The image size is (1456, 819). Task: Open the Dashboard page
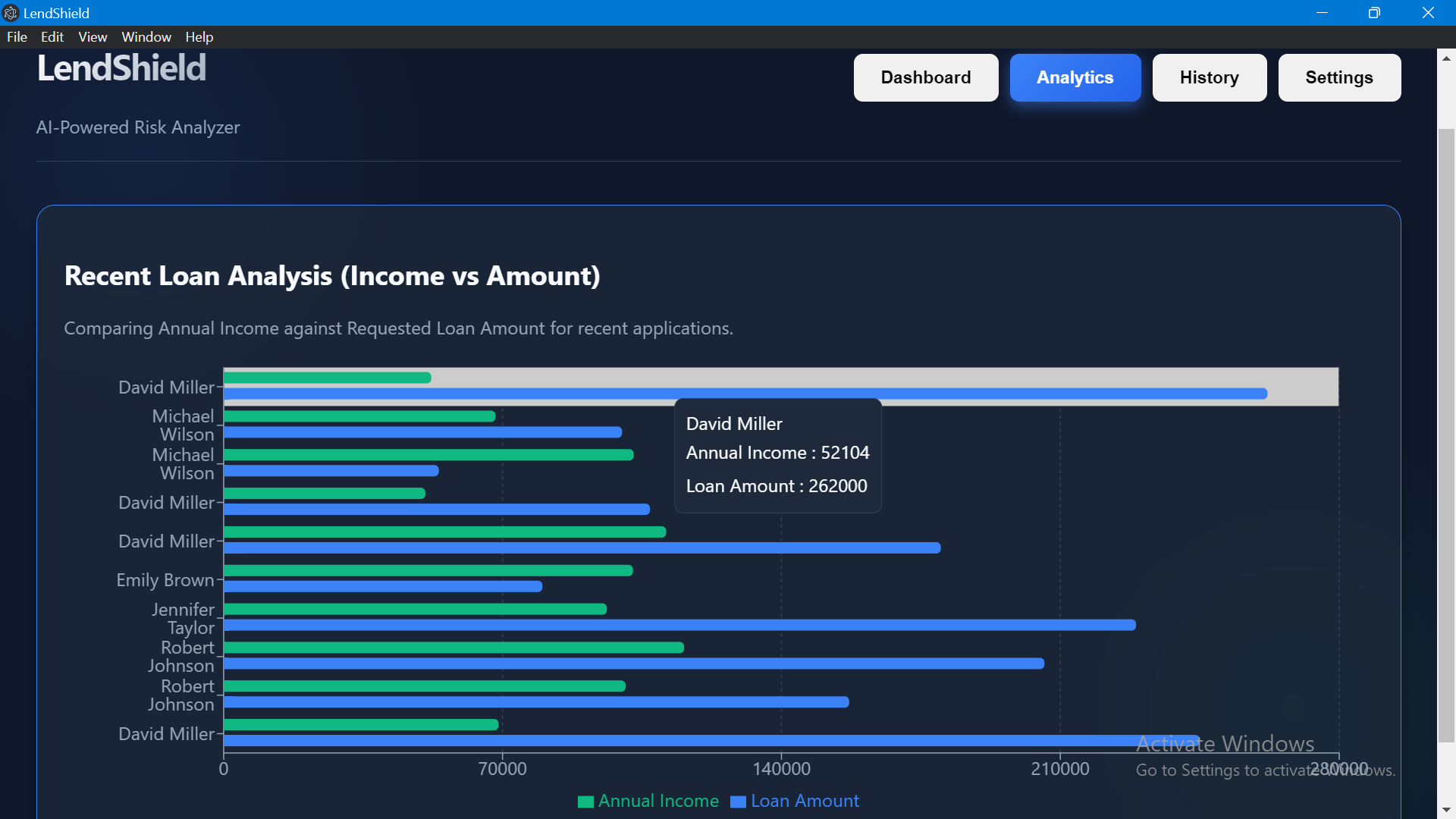tap(925, 77)
